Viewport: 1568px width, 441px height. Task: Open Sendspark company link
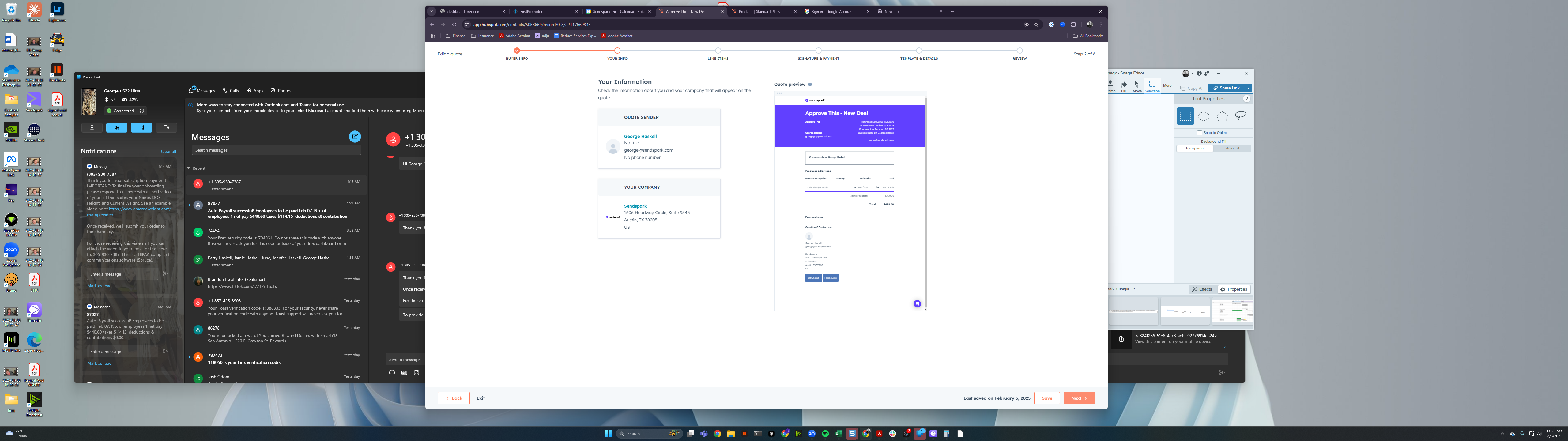tap(635, 206)
